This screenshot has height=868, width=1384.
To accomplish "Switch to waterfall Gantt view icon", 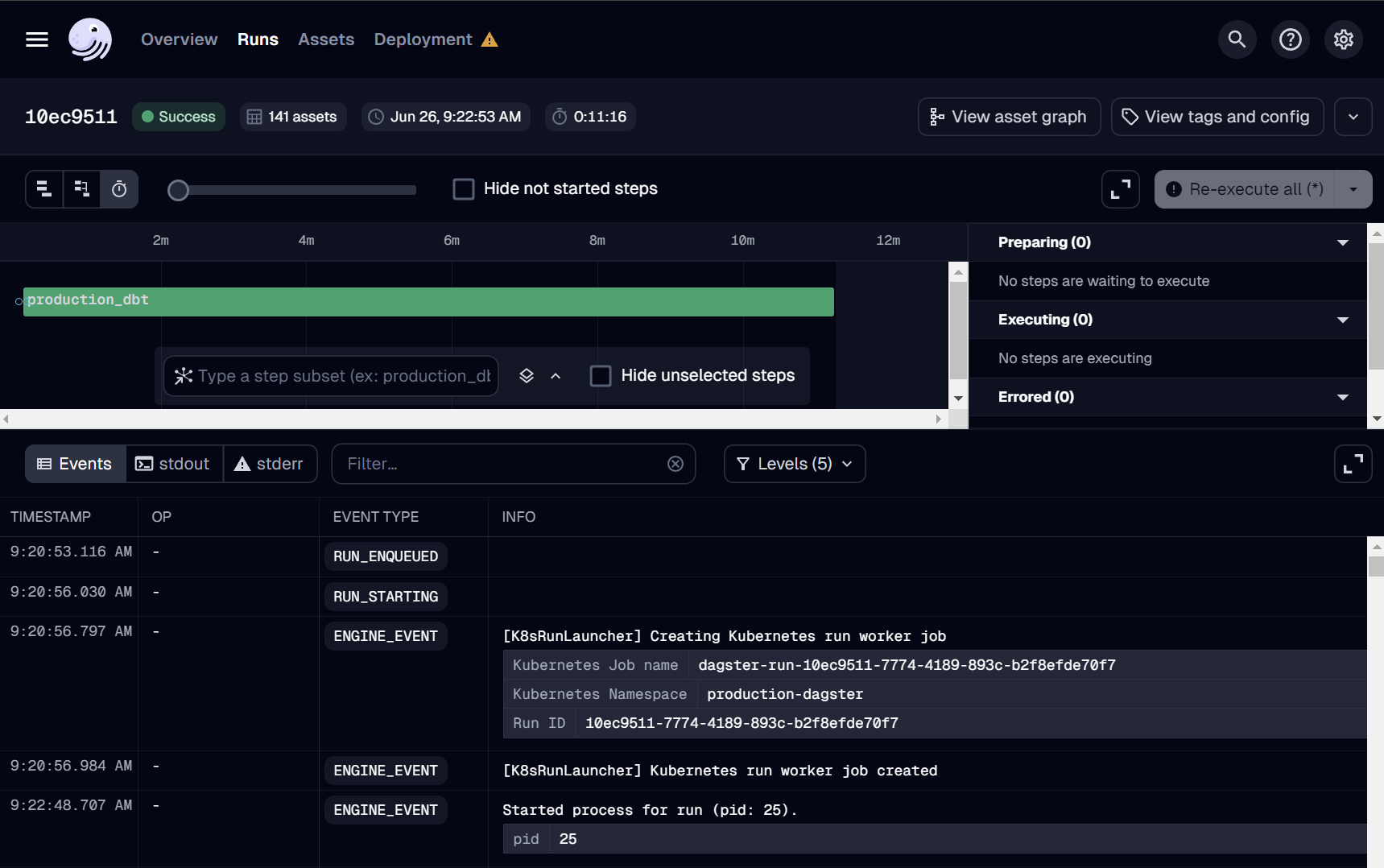I will coord(81,189).
